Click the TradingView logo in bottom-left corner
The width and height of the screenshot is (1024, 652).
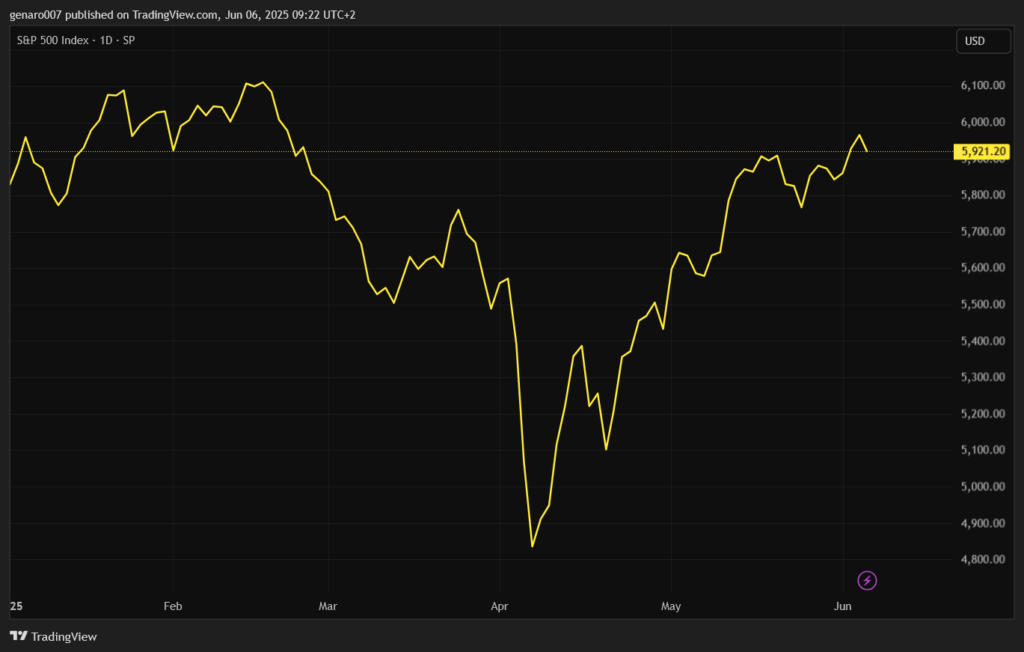click(x=54, y=636)
